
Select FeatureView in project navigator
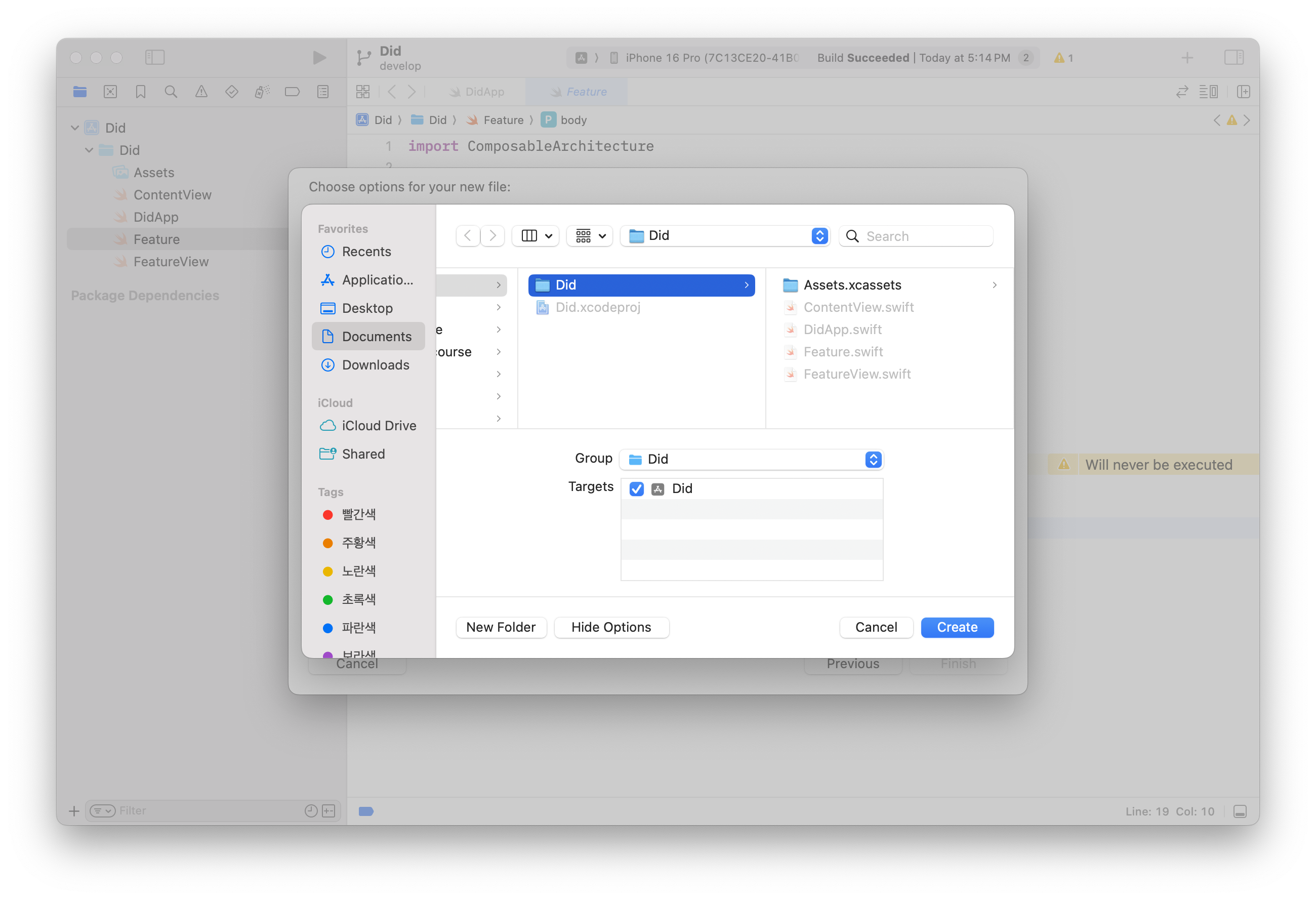click(171, 262)
